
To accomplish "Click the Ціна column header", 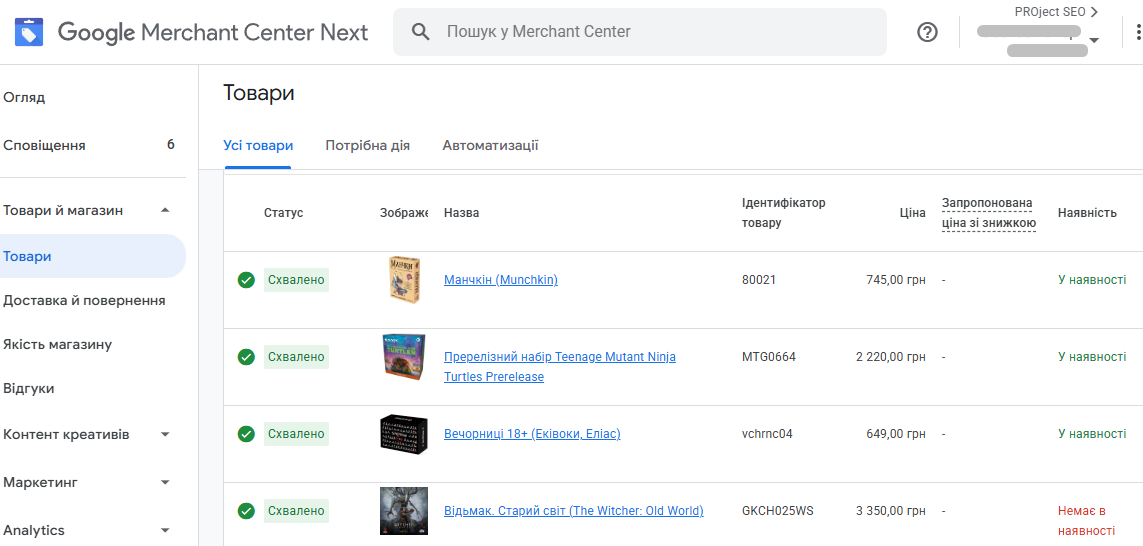I will pyautogui.click(x=913, y=213).
